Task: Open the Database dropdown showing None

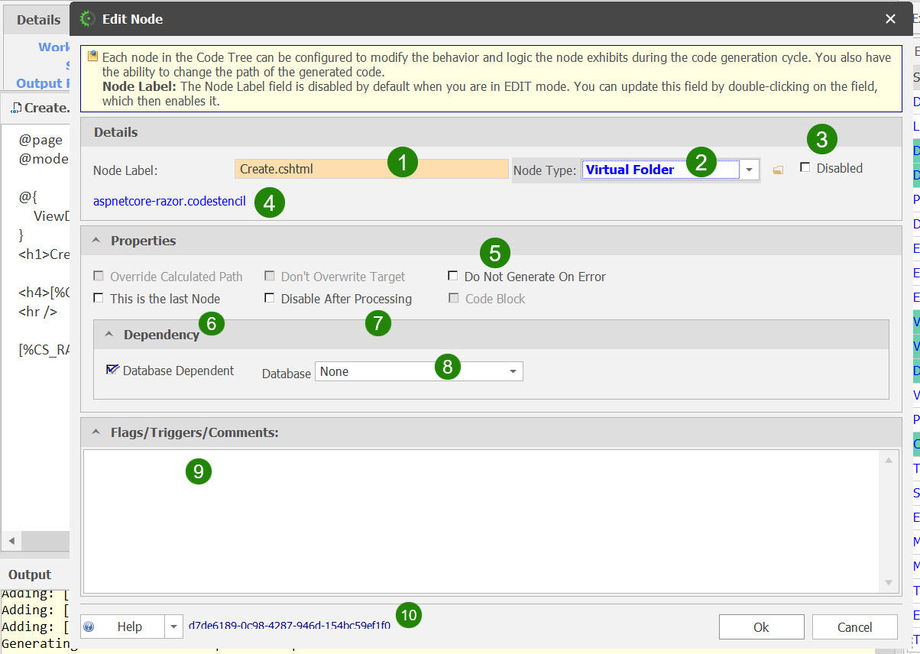Action: (419, 371)
